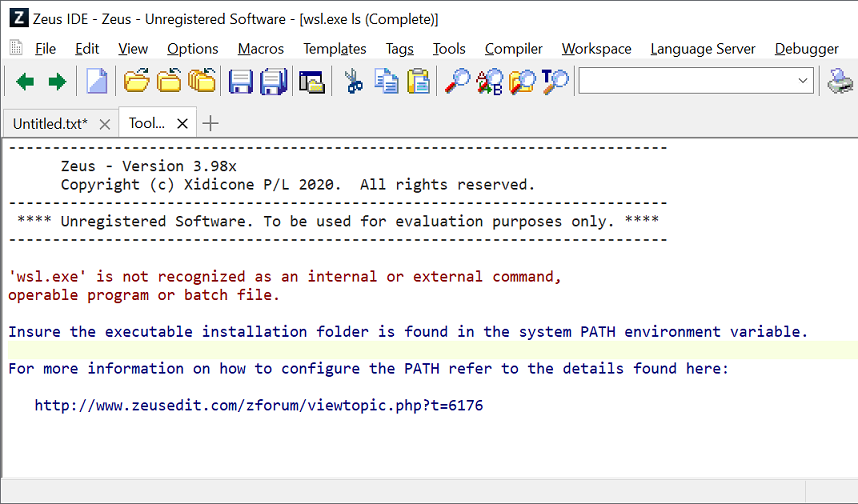The image size is (858, 504).
Task: Add a new tab with plus button
Action: tap(210, 123)
